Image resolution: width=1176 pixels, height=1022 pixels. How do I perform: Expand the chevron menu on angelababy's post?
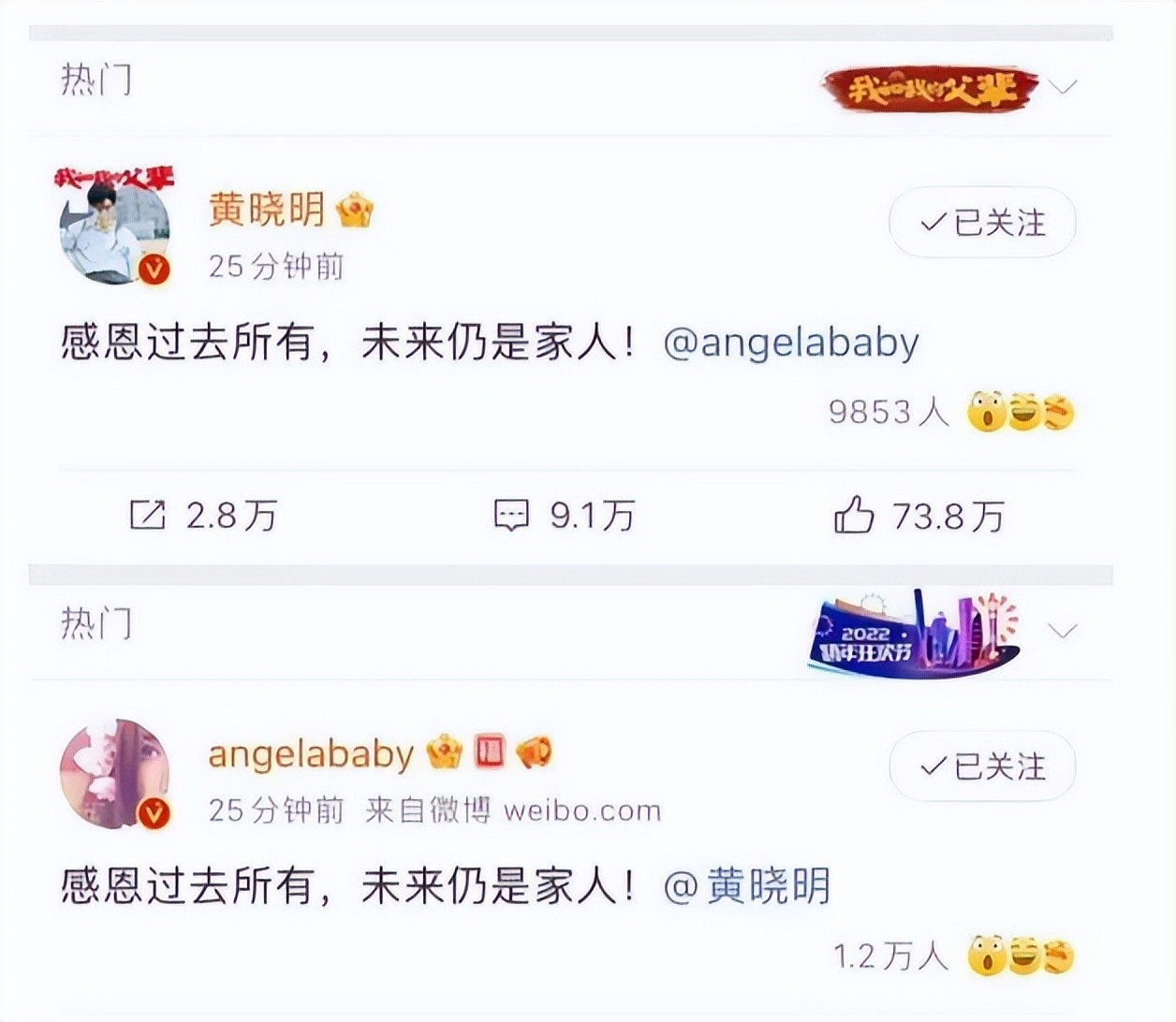(x=1063, y=631)
